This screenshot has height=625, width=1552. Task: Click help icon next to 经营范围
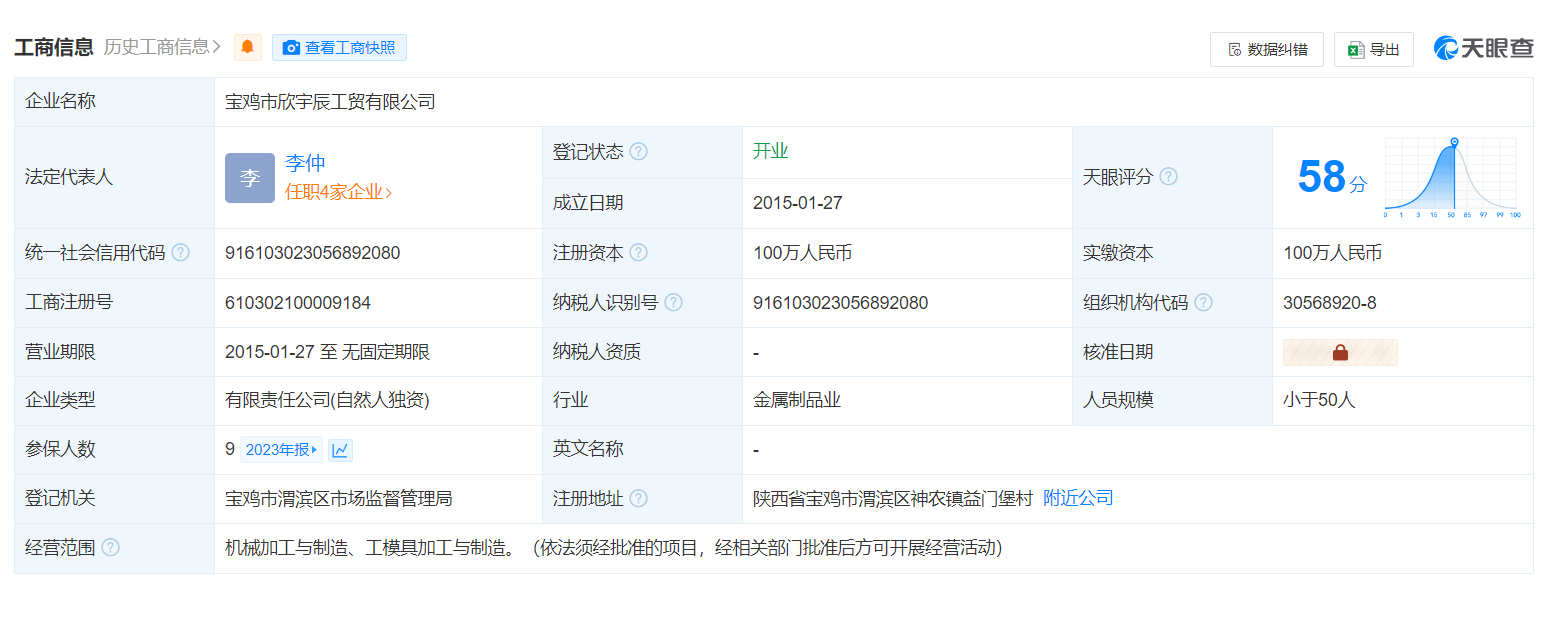[110, 548]
